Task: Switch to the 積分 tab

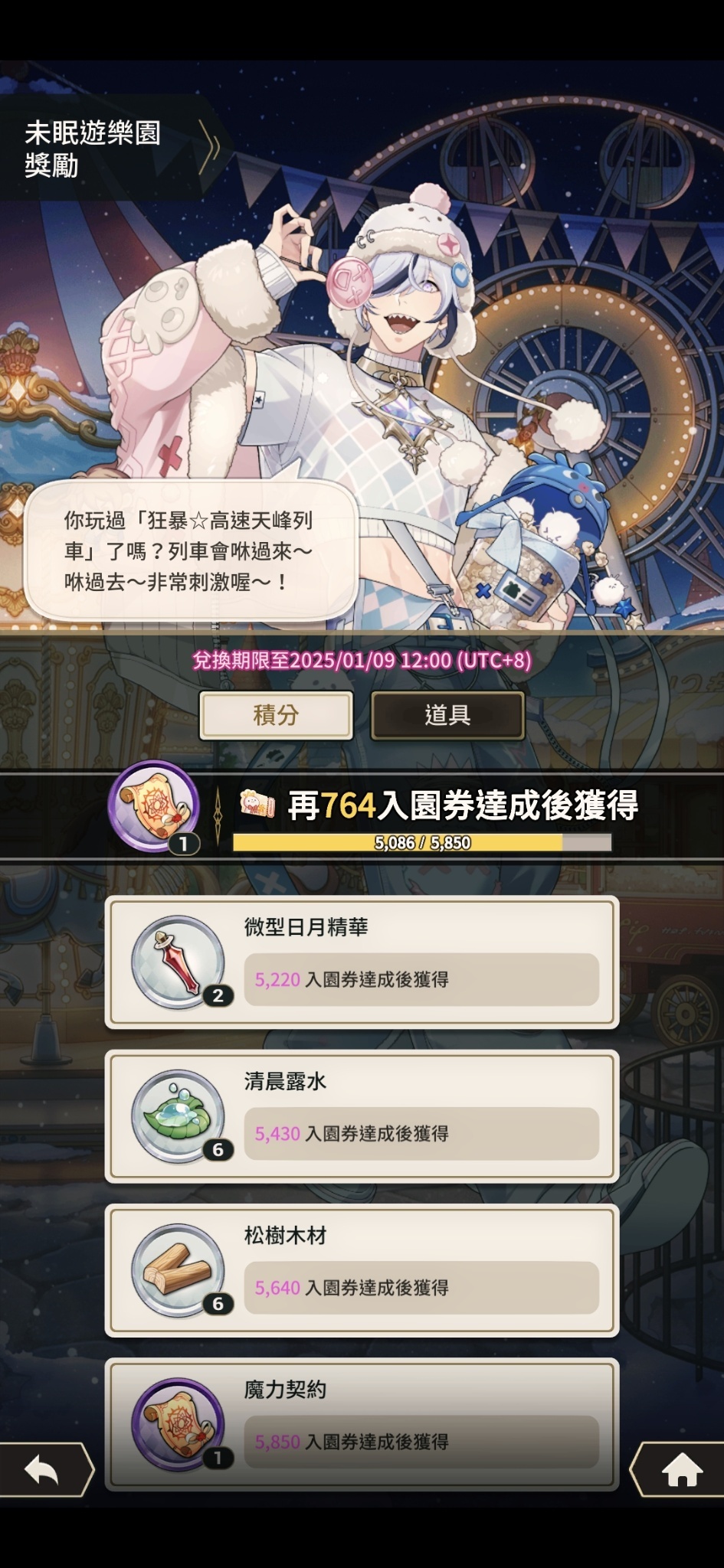Action: pyautogui.click(x=276, y=715)
